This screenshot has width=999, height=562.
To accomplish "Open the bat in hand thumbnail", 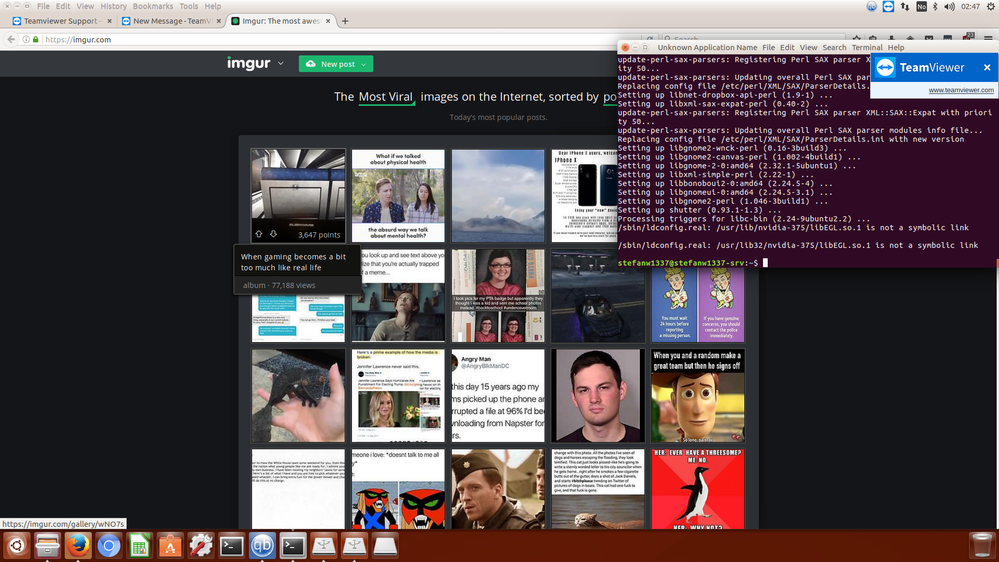I will (298, 396).
